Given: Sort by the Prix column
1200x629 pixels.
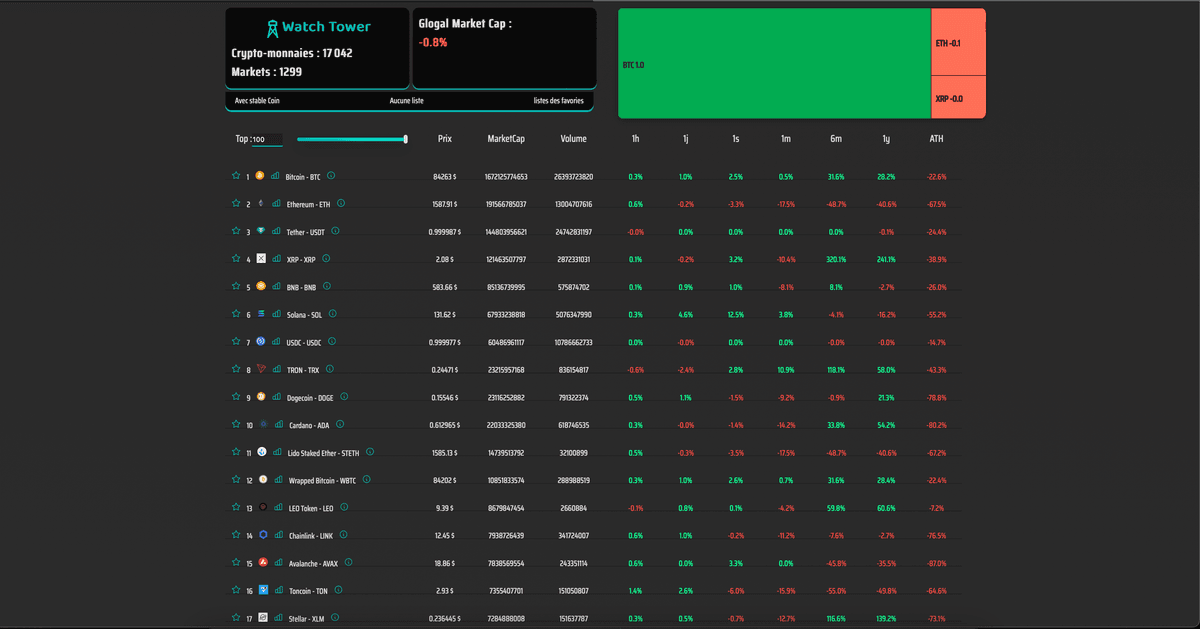Looking at the screenshot, I should coord(445,139).
